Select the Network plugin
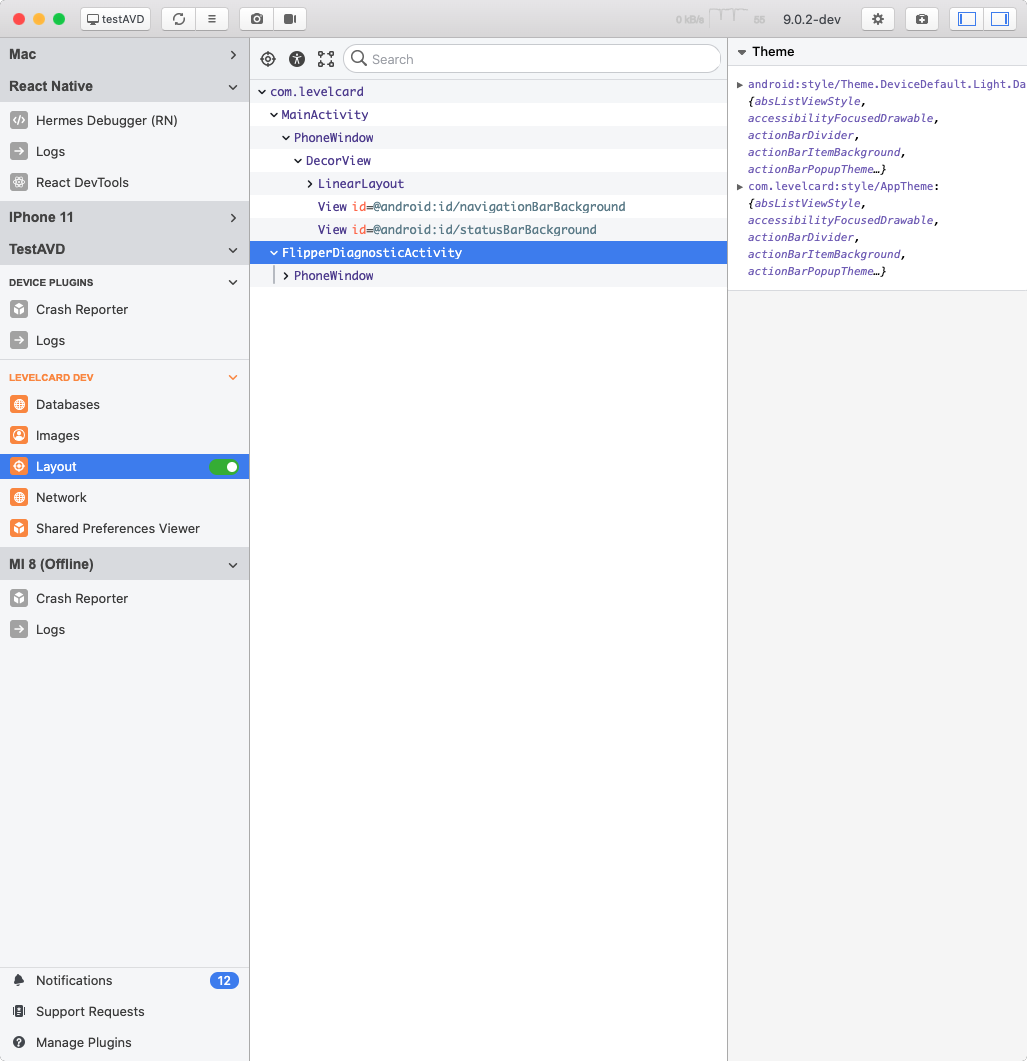 point(60,497)
